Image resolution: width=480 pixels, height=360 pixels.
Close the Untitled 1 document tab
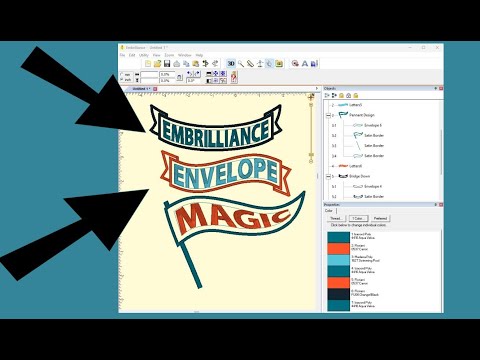[x=155, y=89]
